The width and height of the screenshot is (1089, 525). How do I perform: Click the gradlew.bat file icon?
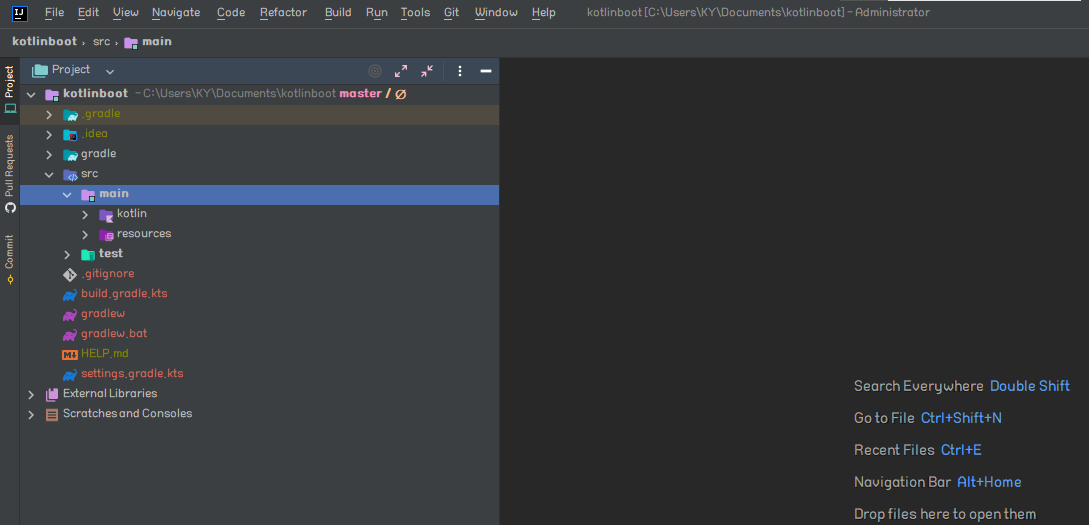coord(69,335)
